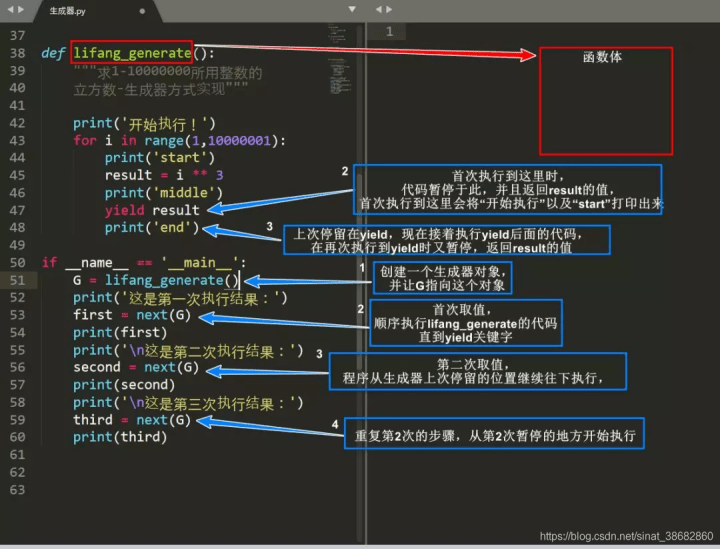720x549 pixels.
Task: Click the code minimap preview
Action: pos(340,60)
